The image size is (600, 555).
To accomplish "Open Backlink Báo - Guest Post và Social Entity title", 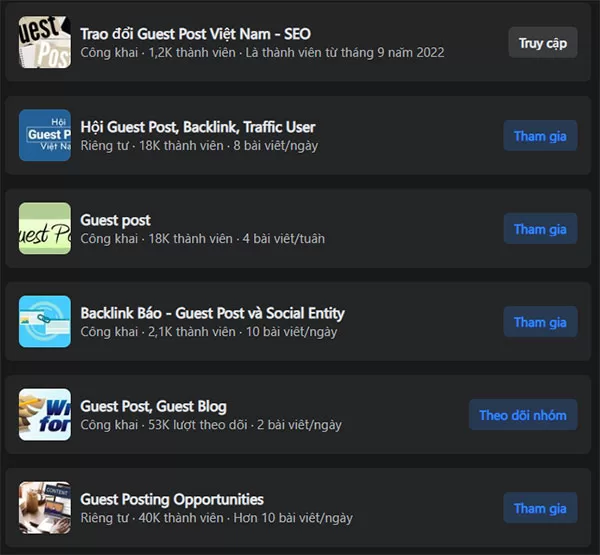I will click(212, 313).
